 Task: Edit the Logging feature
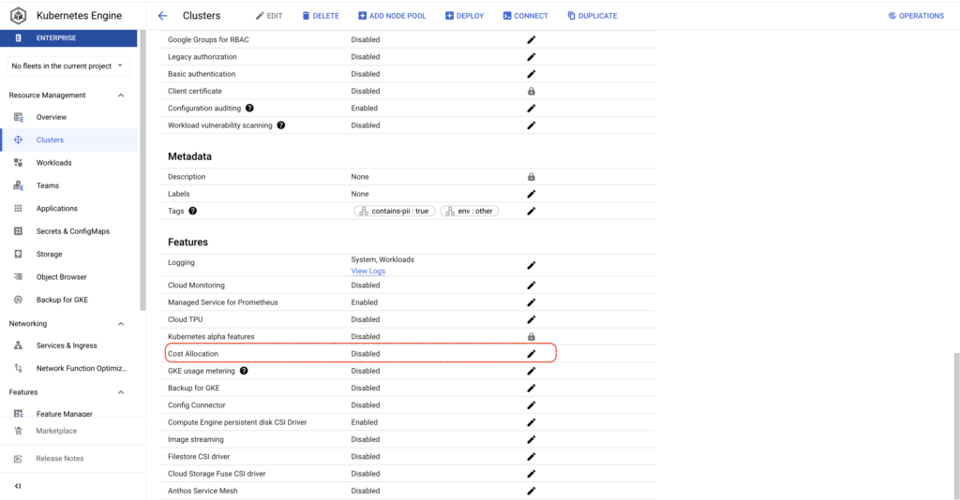tap(531, 266)
